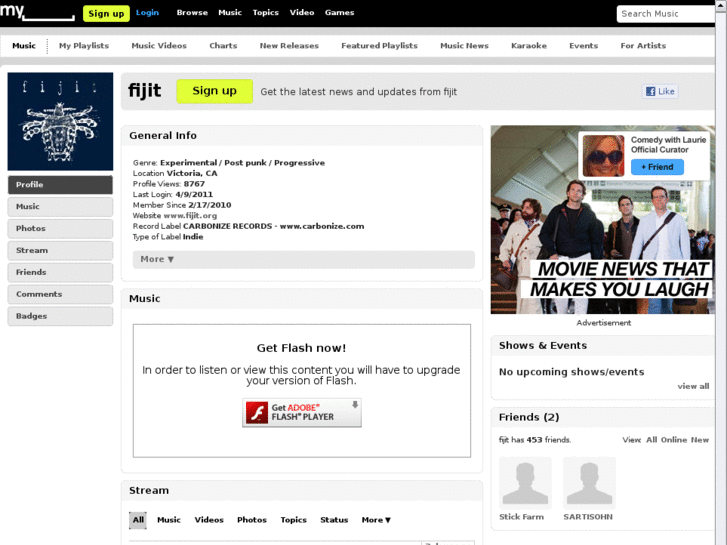Open SARTISOHN's friend avatar
Screen dimensions: 727x545
[589, 483]
